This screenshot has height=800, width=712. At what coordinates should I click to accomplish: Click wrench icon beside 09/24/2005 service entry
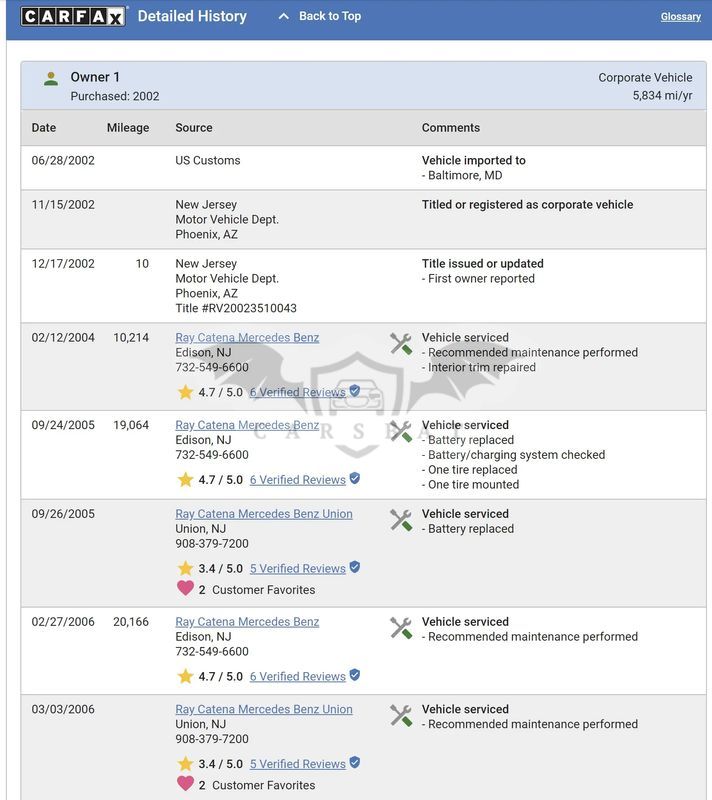[x=401, y=432]
